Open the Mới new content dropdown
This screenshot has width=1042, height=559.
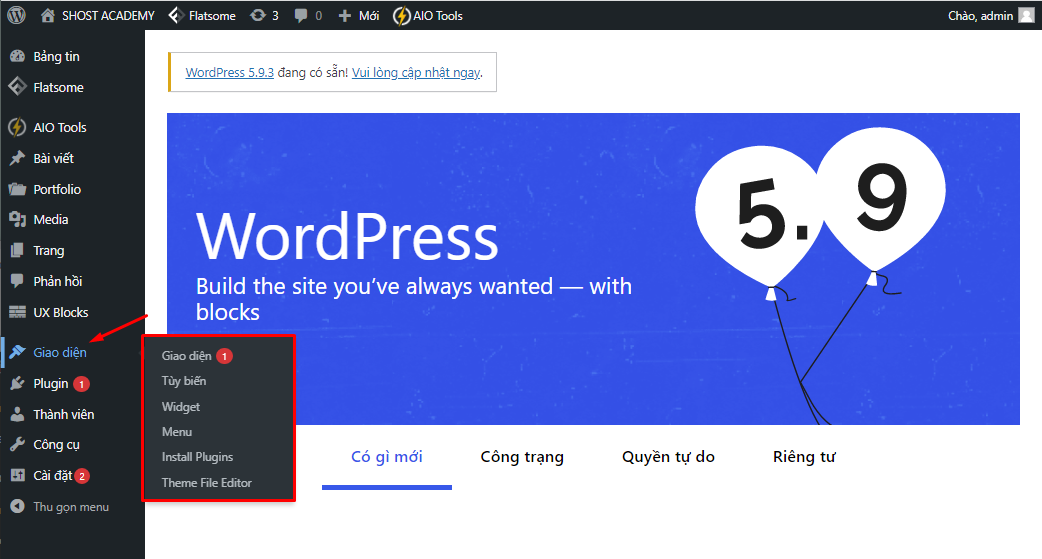[x=359, y=15]
